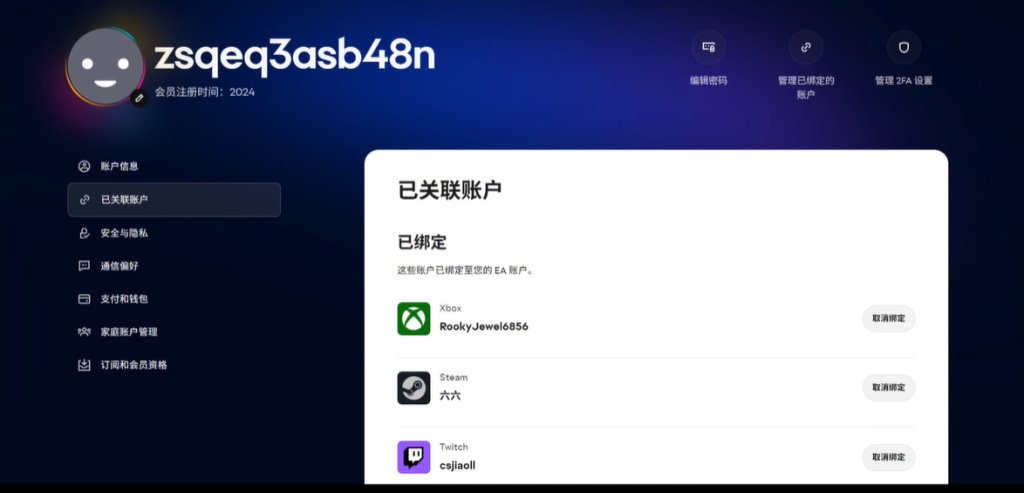Open 订阅和会员资格 page
Screen dimensions: 1024x493
tap(134, 365)
